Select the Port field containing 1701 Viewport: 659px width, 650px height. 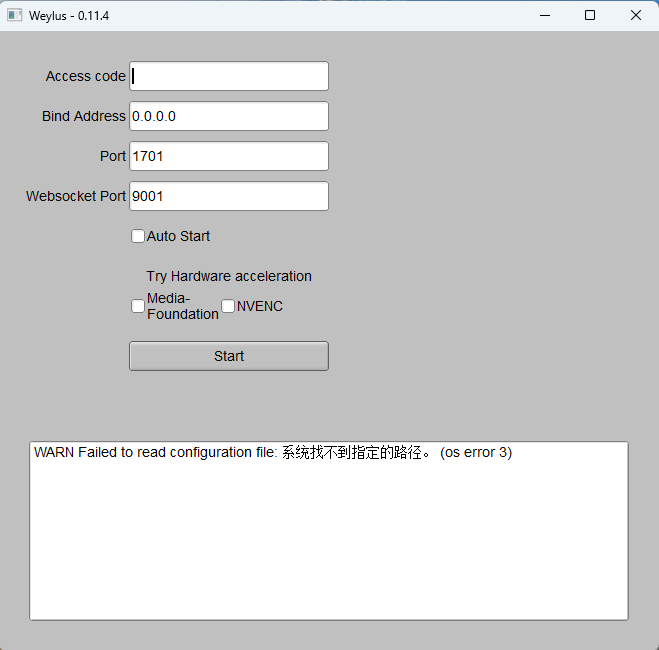tap(229, 156)
